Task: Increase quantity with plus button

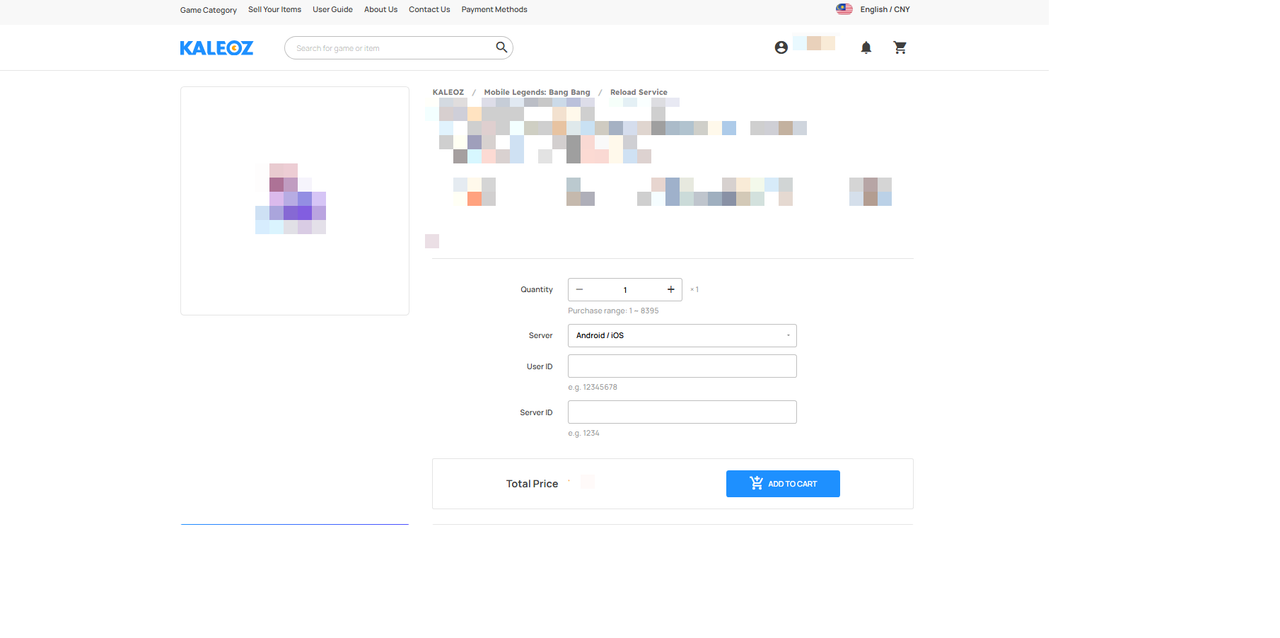Action: [671, 289]
